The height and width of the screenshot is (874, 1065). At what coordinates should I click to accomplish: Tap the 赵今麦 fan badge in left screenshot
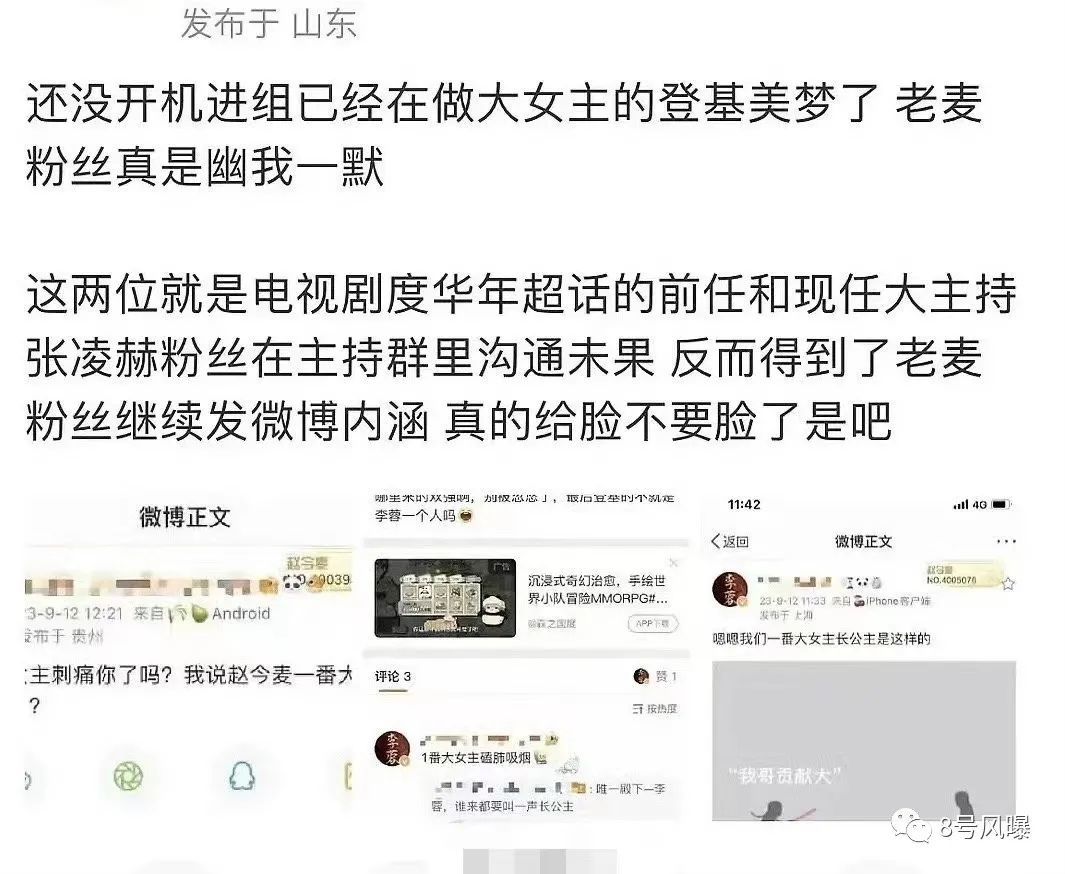coord(317,570)
